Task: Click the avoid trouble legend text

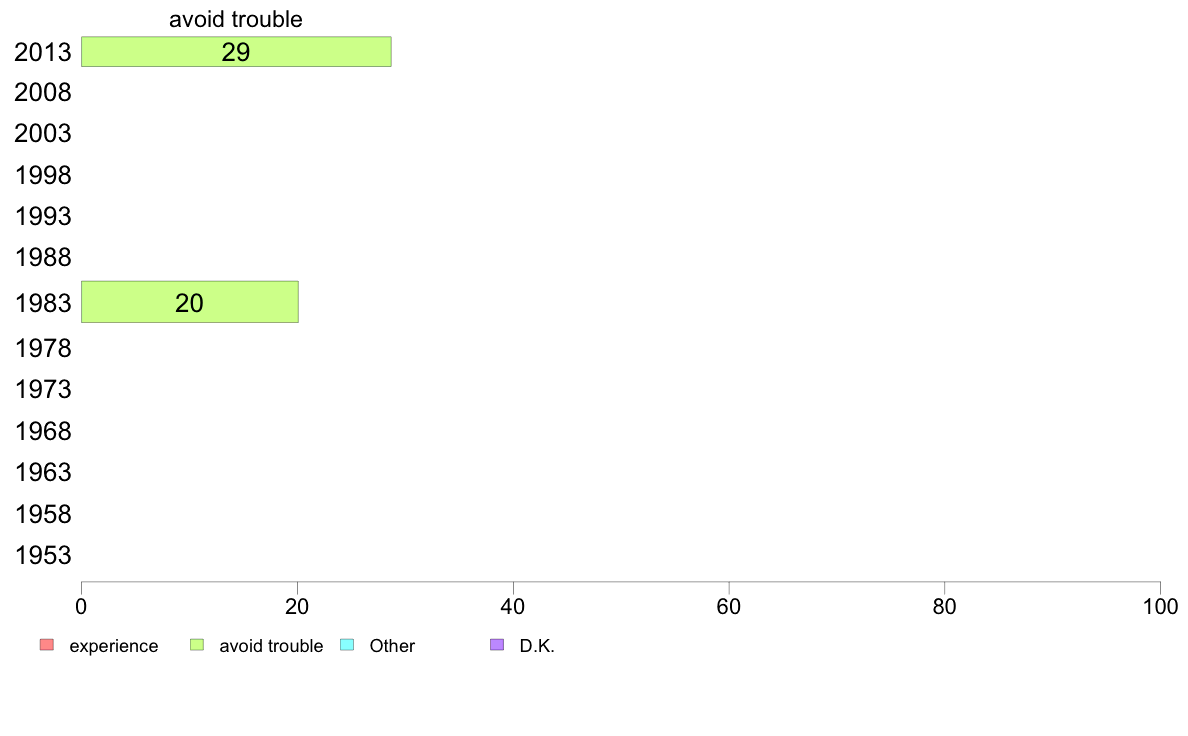Action: (x=271, y=647)
